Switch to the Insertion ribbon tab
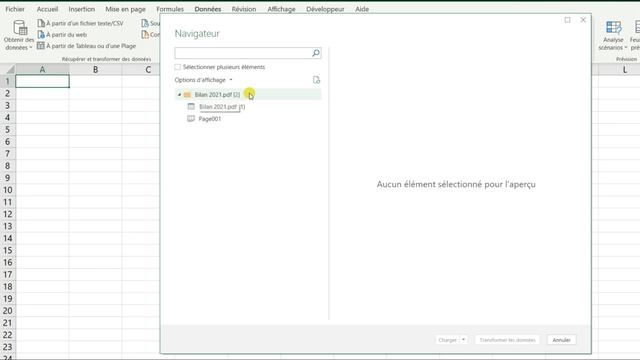The height and width of the screenshot is (360, 640). tap(82, 9)
